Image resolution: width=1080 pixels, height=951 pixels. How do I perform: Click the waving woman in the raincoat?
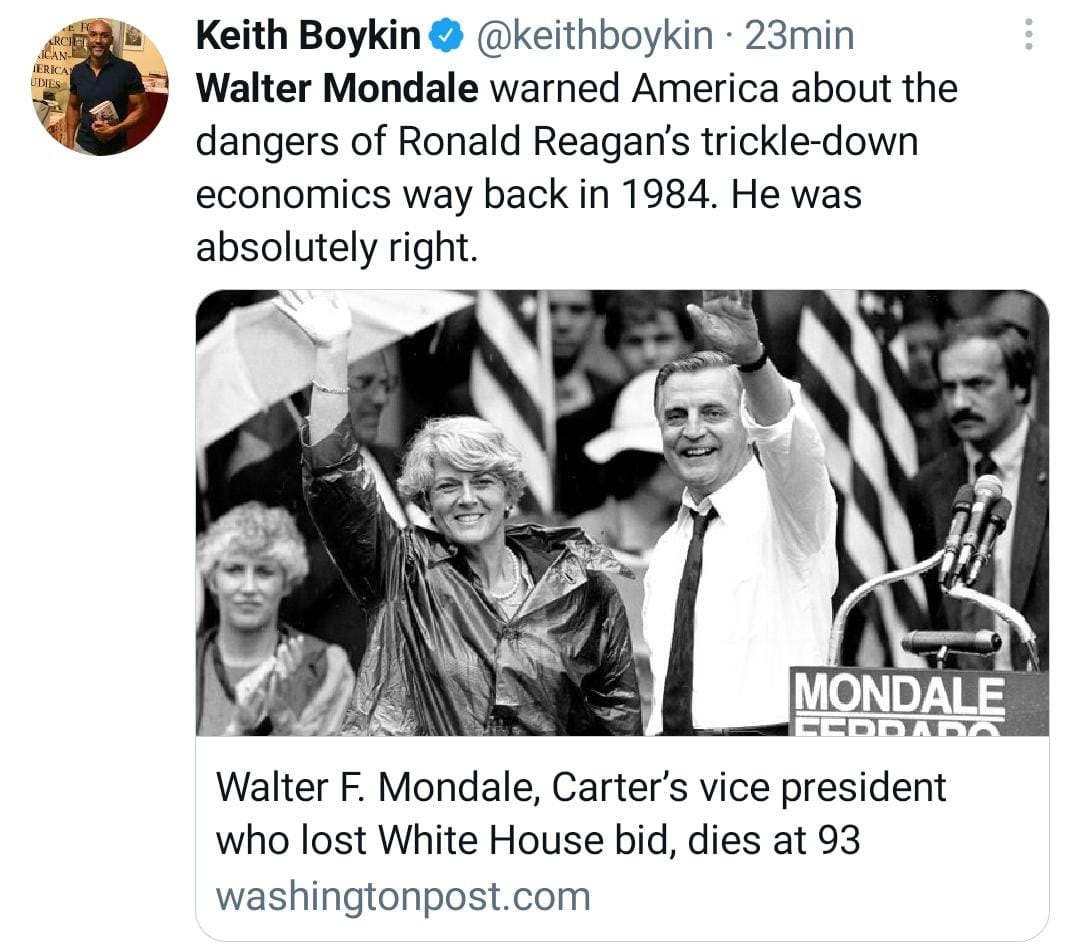[x=470, y=560]
